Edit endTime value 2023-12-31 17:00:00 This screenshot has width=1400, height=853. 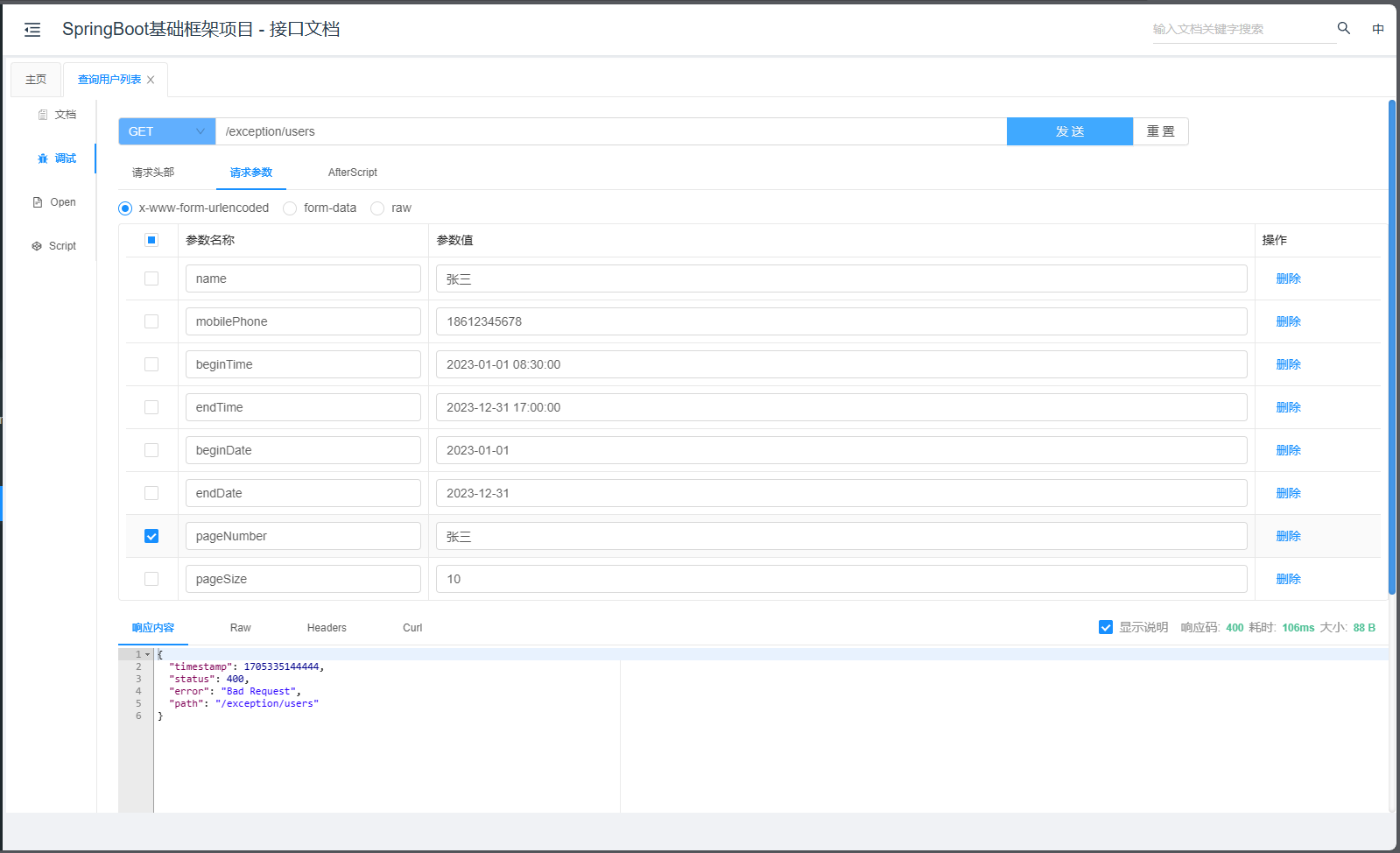841,407
